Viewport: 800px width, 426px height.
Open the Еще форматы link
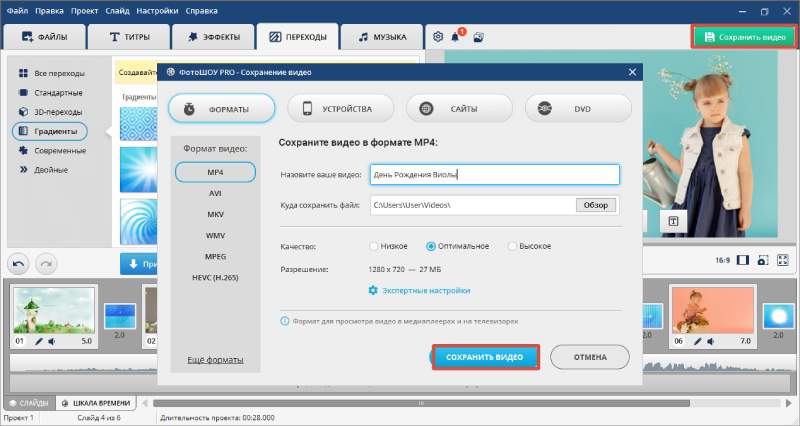(x=215, y=360)
